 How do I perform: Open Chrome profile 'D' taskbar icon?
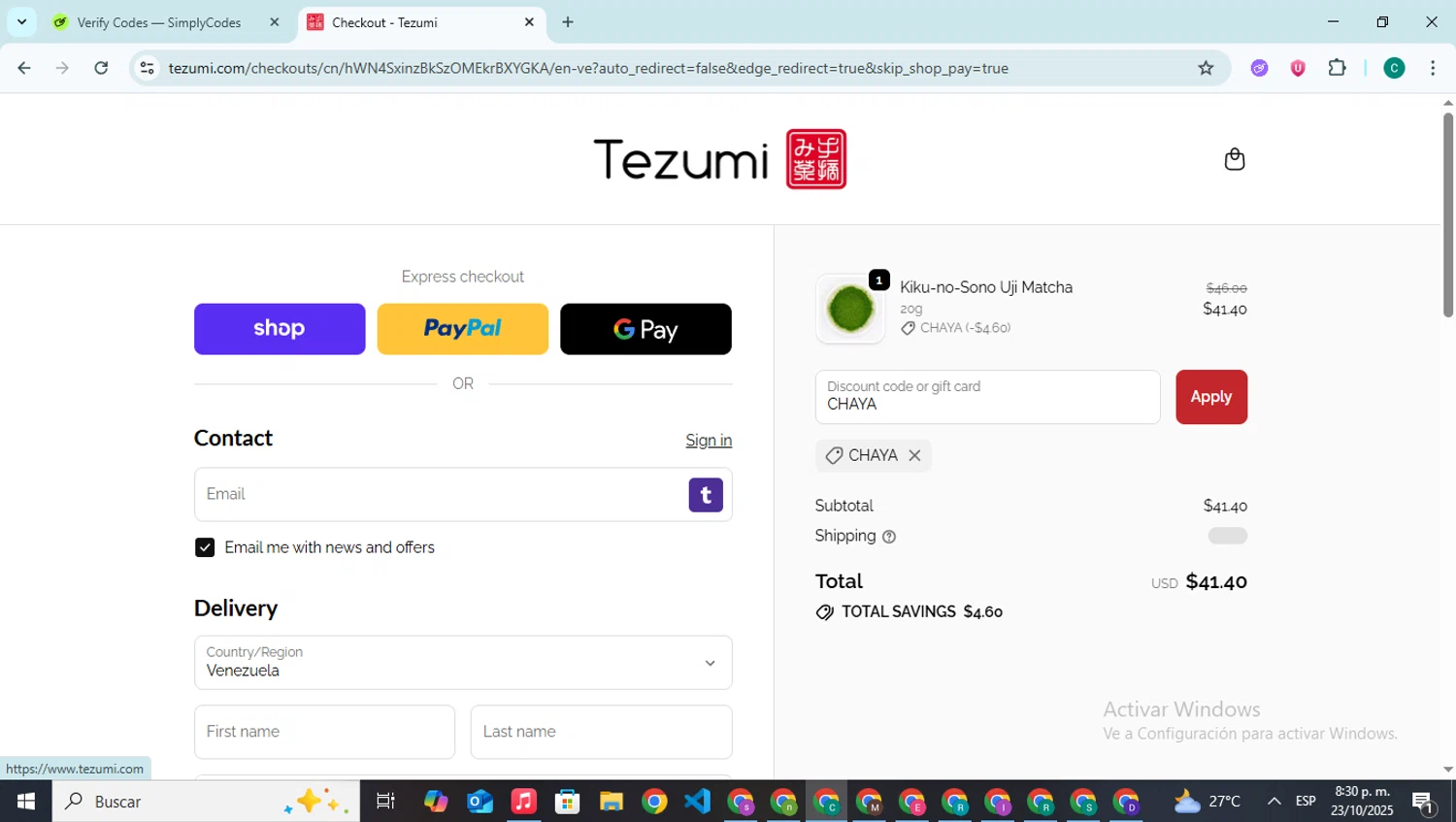(x=1126, y=802)
